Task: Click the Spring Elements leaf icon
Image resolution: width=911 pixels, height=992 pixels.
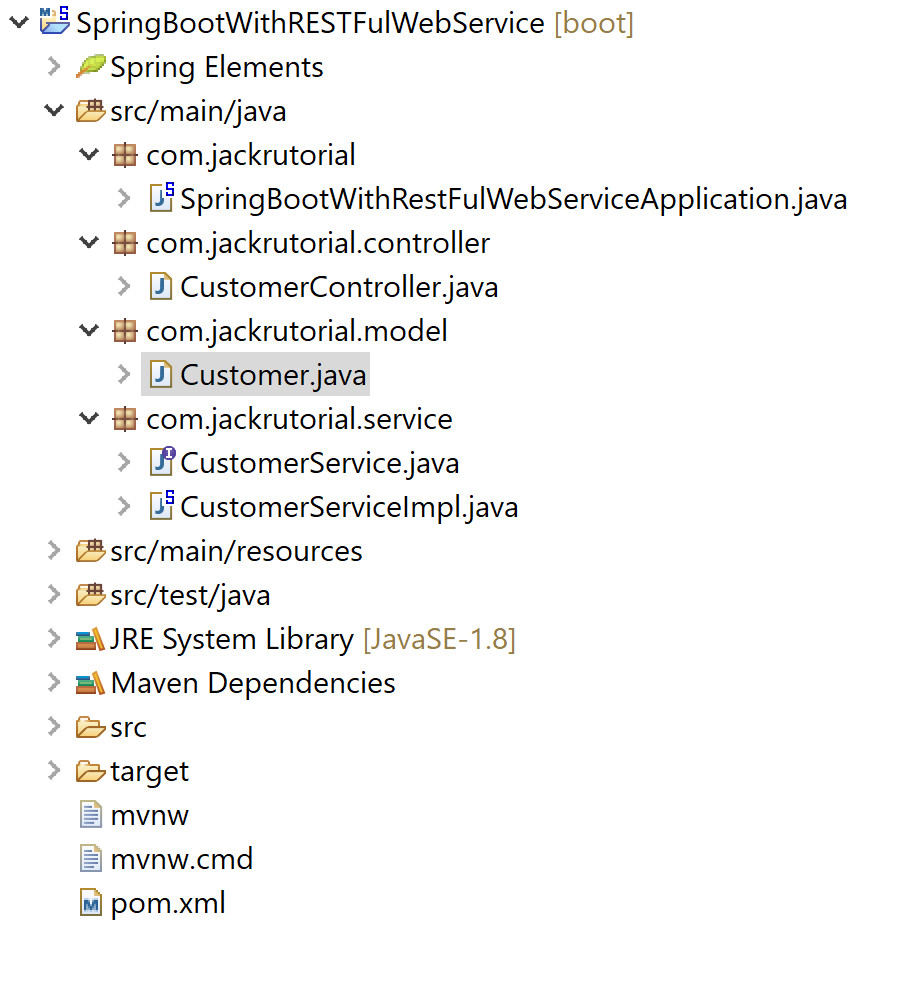Action: tap(91, 66)
